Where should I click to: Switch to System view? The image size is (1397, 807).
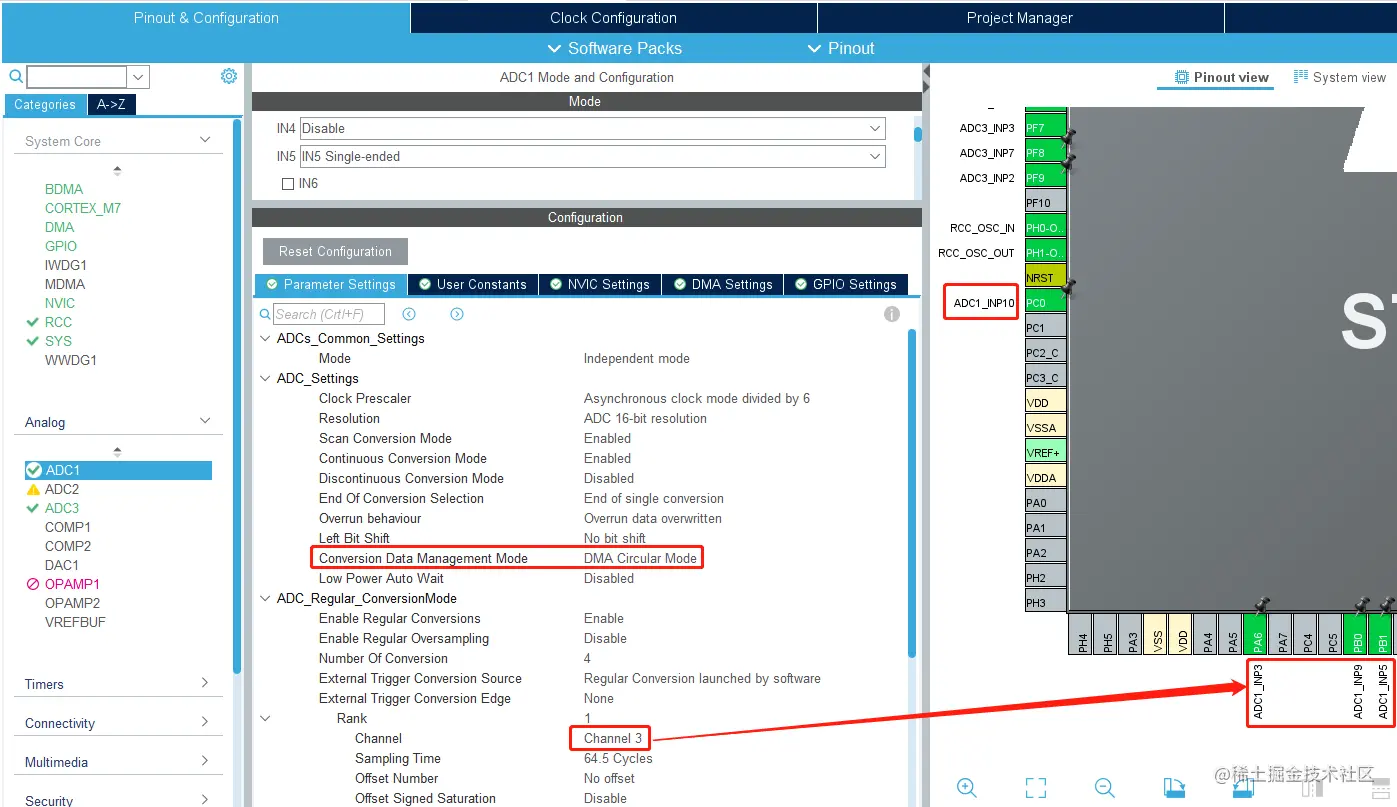click(x=1339, y=77)
